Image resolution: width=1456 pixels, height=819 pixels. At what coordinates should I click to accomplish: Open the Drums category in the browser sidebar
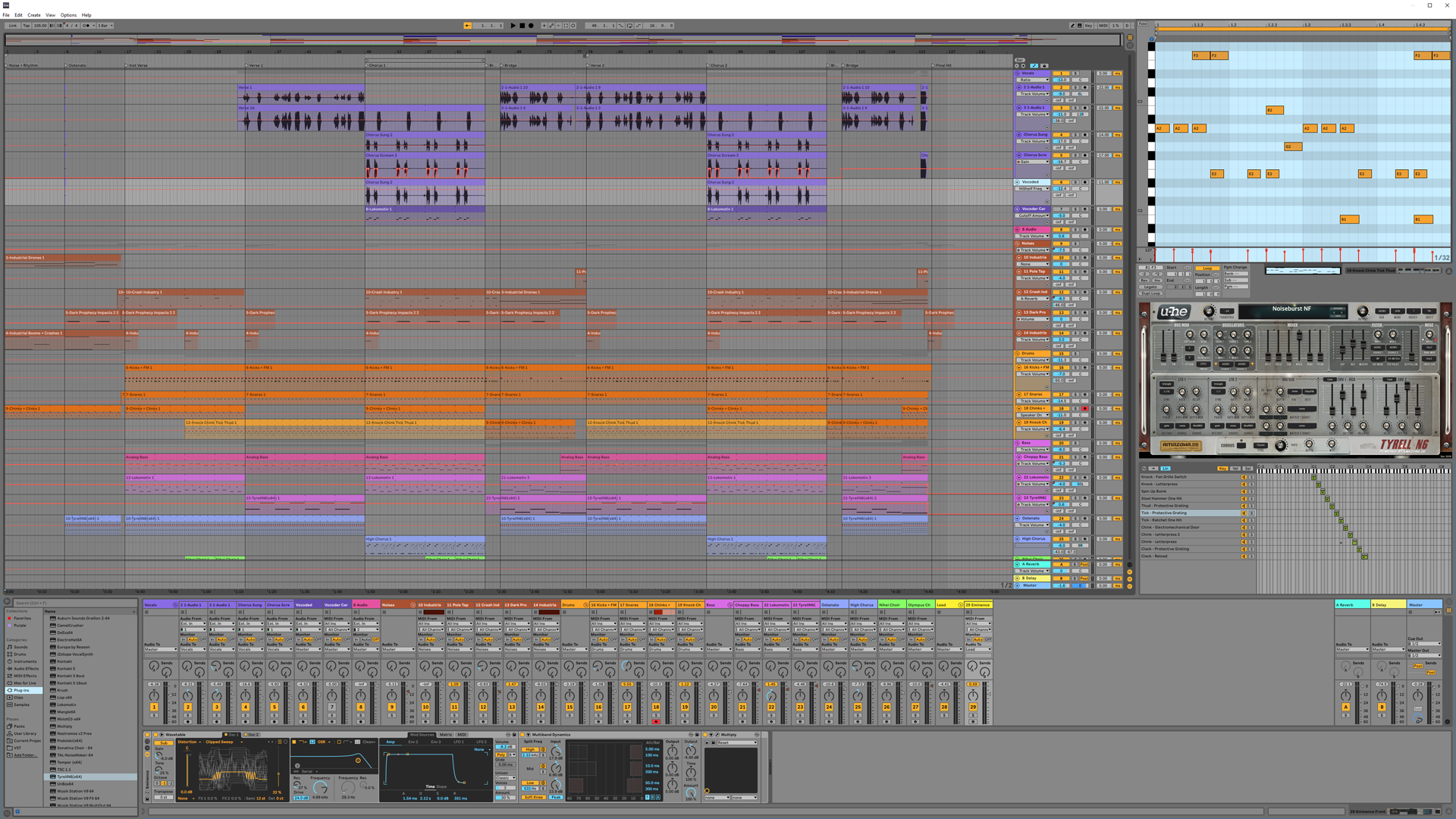(19, 654)
